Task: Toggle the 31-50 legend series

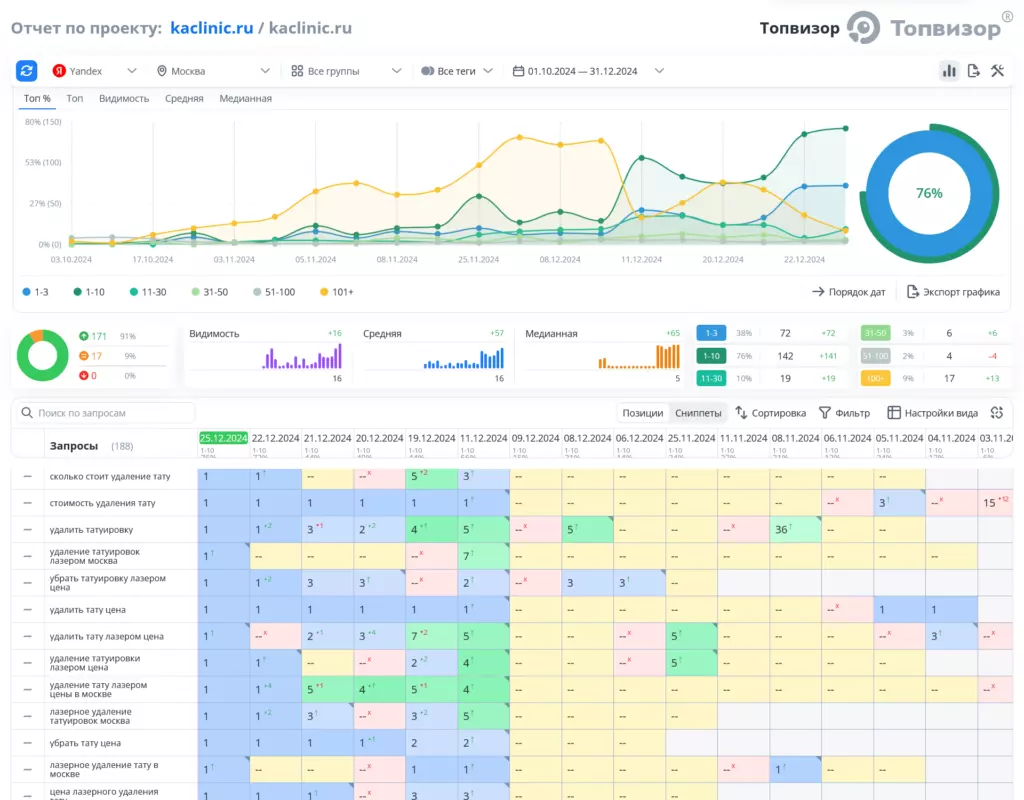Action: 210,292
